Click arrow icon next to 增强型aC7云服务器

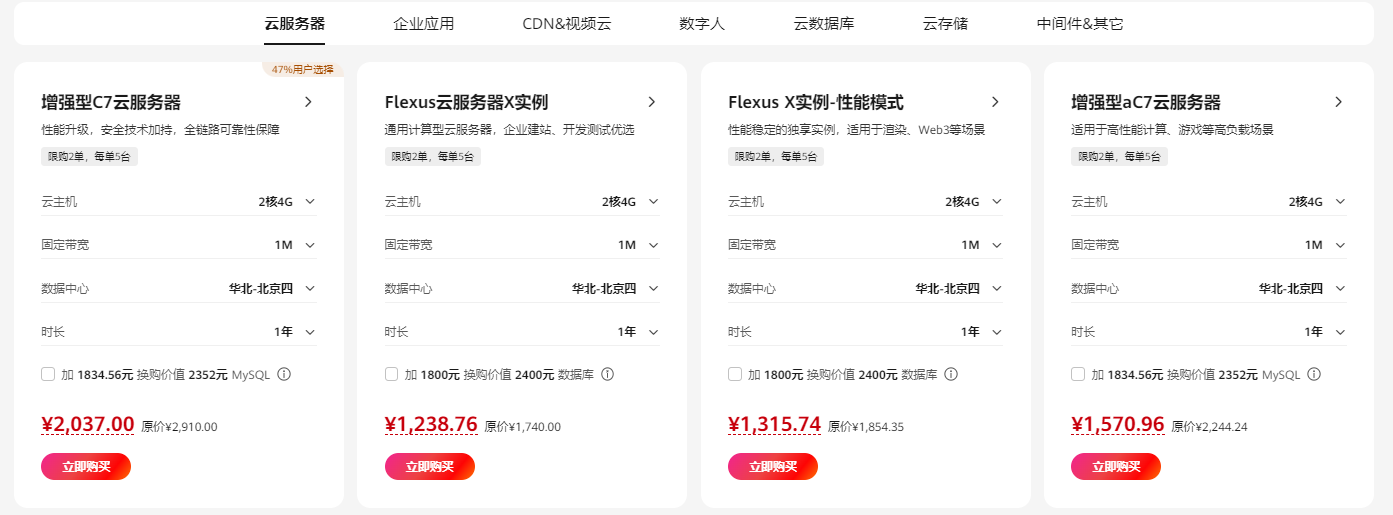pos(1338,102)
